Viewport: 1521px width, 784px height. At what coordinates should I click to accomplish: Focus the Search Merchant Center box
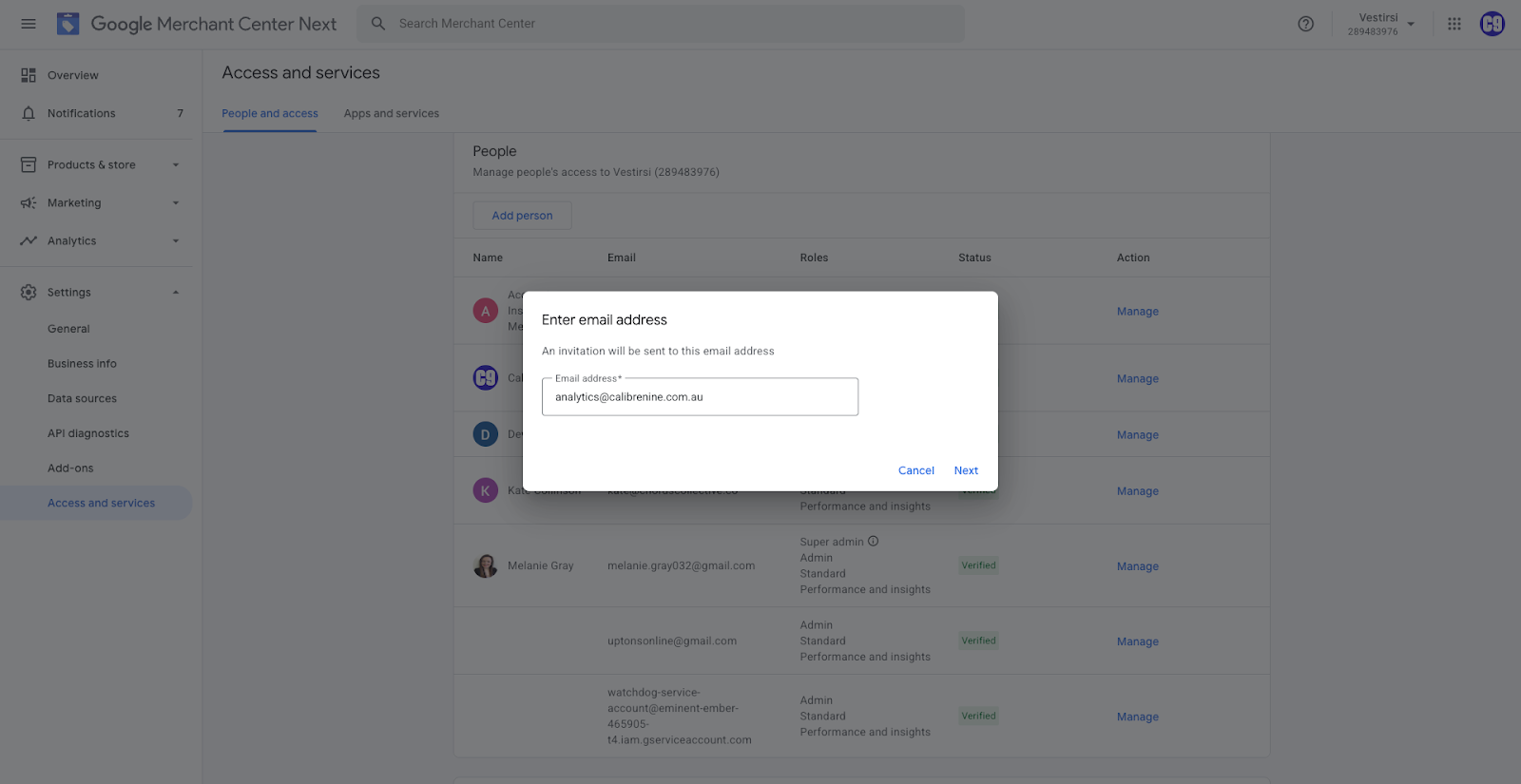(x=665, y=24)
